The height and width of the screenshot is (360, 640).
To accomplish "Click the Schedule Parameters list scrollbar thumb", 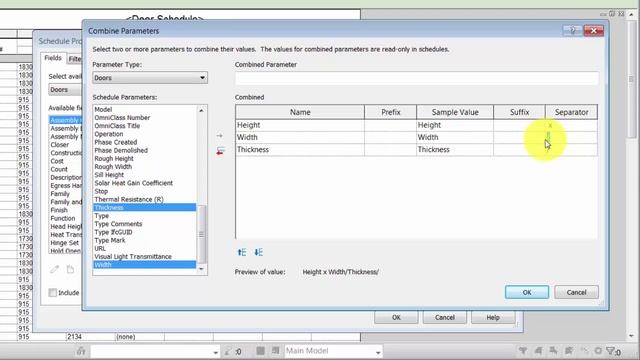I will [202, 234].
